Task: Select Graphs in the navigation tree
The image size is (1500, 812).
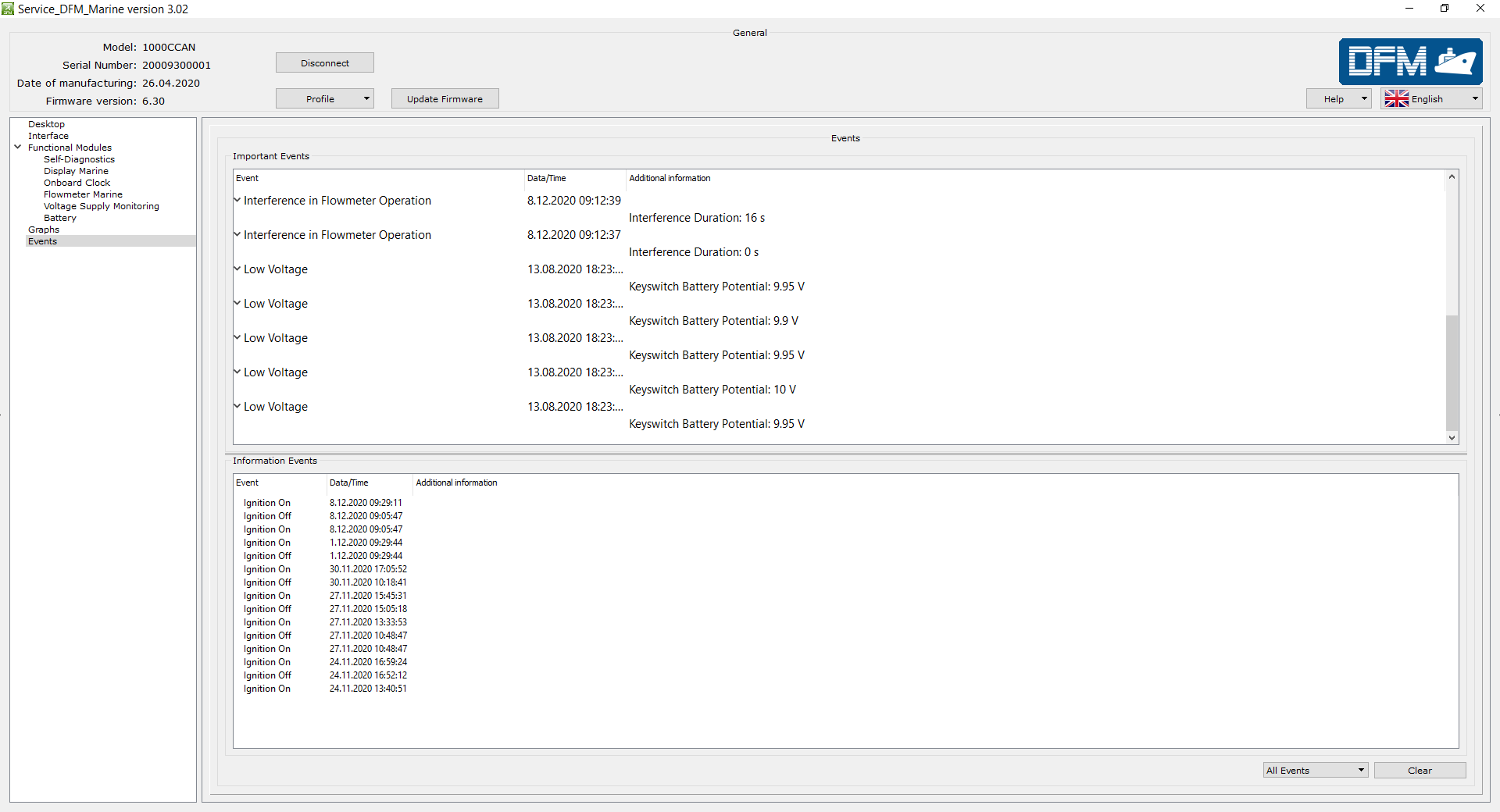Action: pyautogui.click(x=44, y=230)
